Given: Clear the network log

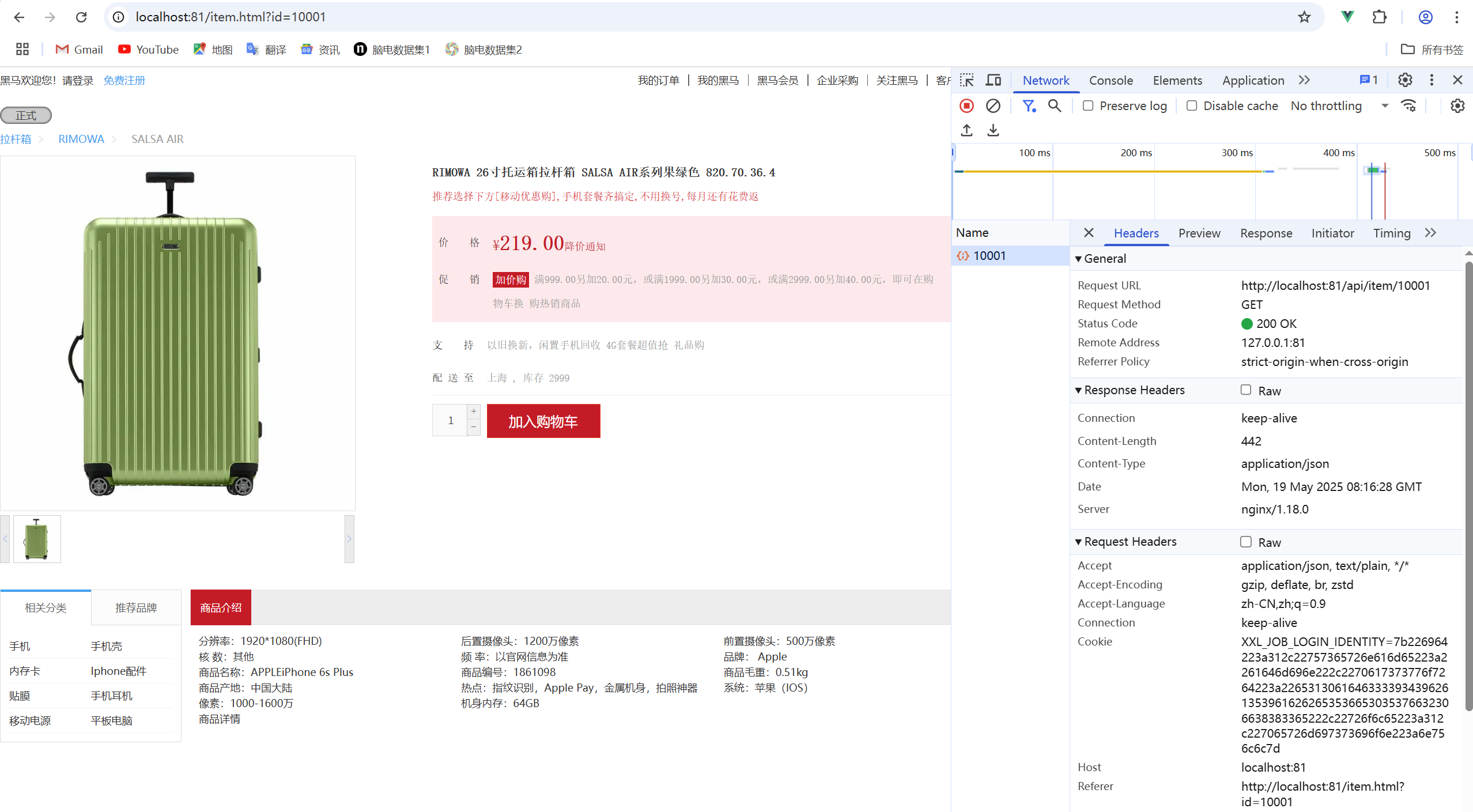Looking at the screenshot, I should 993,106.
